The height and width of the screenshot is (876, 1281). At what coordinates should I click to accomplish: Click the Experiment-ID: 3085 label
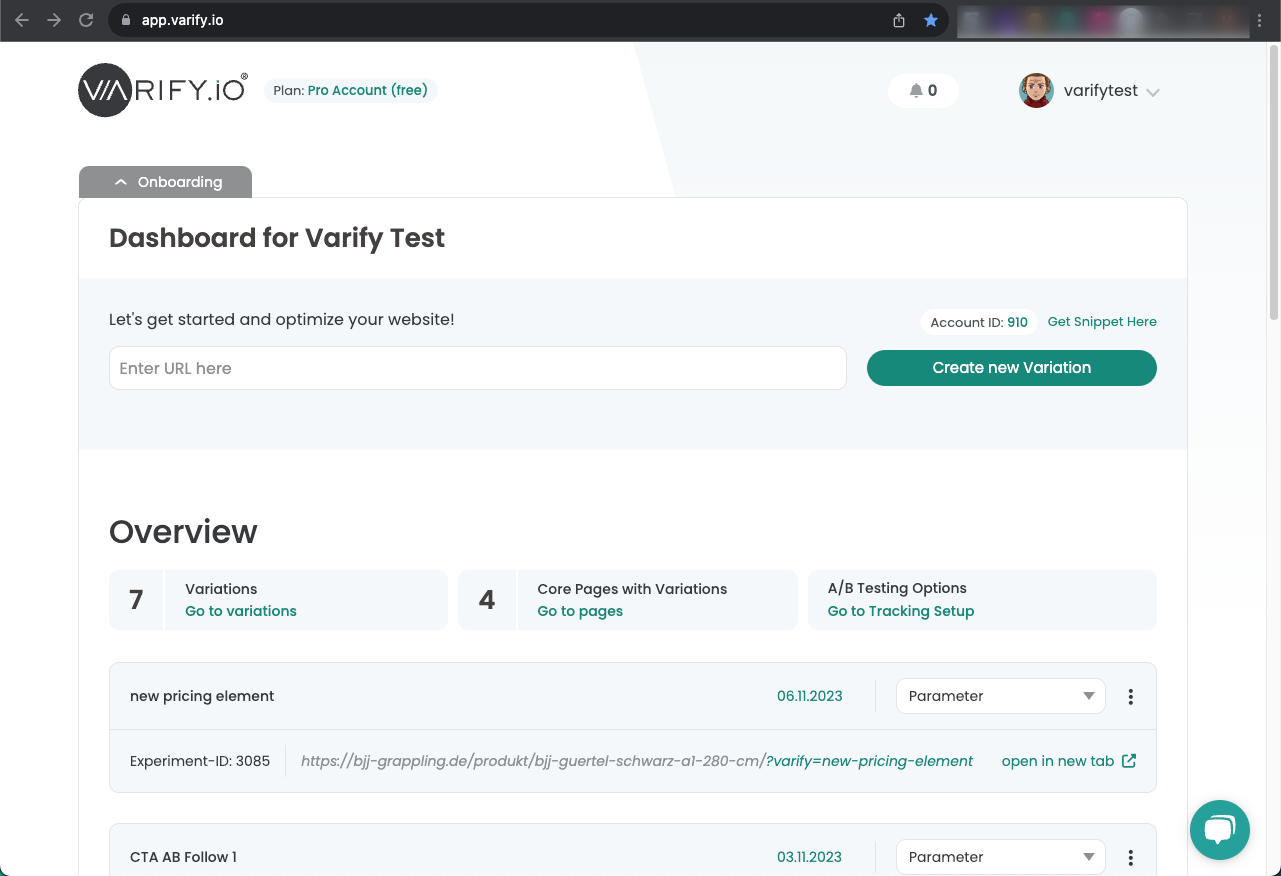200,761
